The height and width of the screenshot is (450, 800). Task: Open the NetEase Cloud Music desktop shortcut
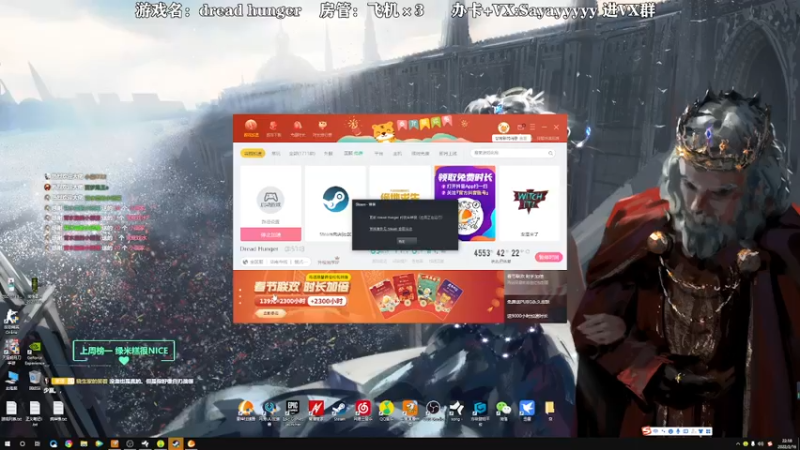click(363, 411)
